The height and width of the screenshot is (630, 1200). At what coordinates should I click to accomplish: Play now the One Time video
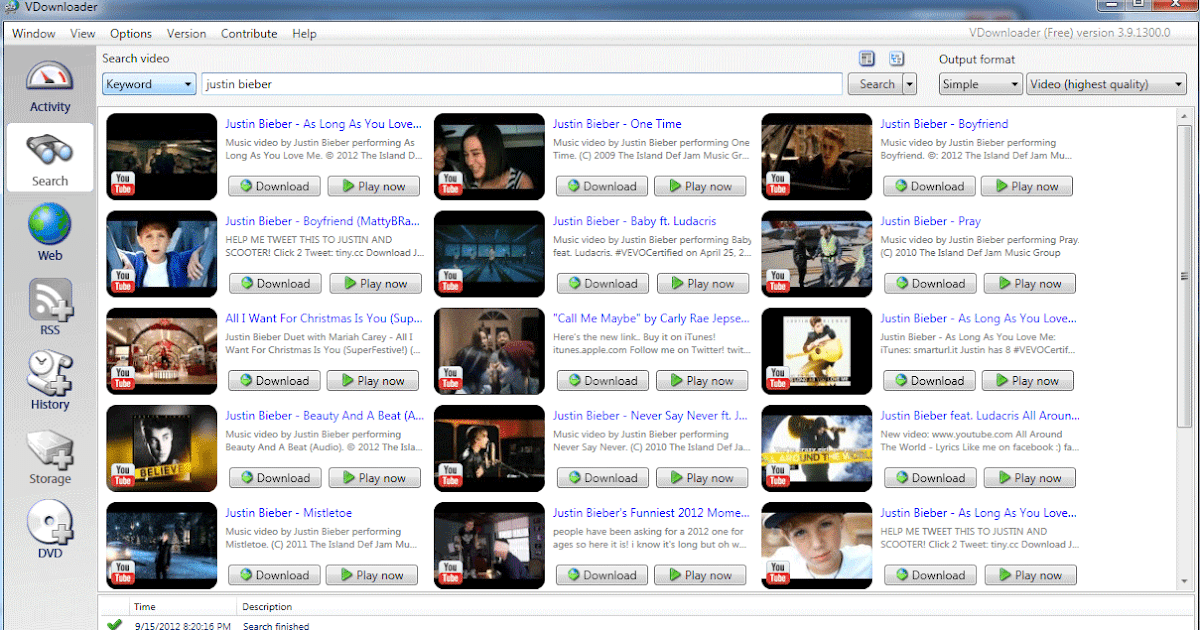[700, 186]
